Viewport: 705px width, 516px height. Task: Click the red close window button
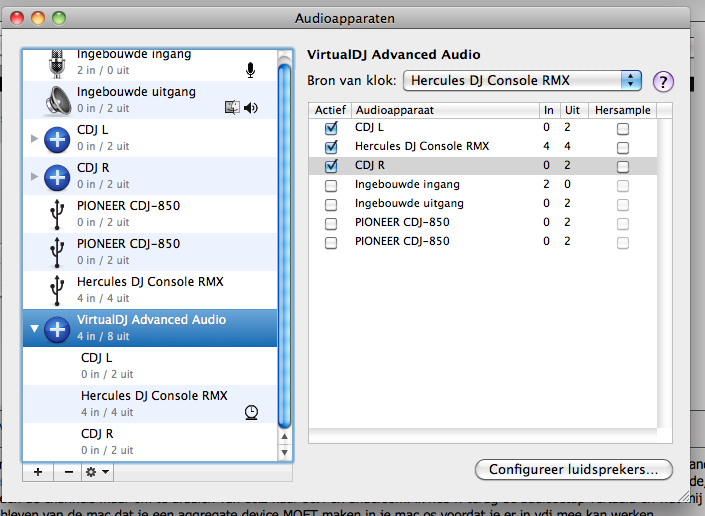pos(17,18)
